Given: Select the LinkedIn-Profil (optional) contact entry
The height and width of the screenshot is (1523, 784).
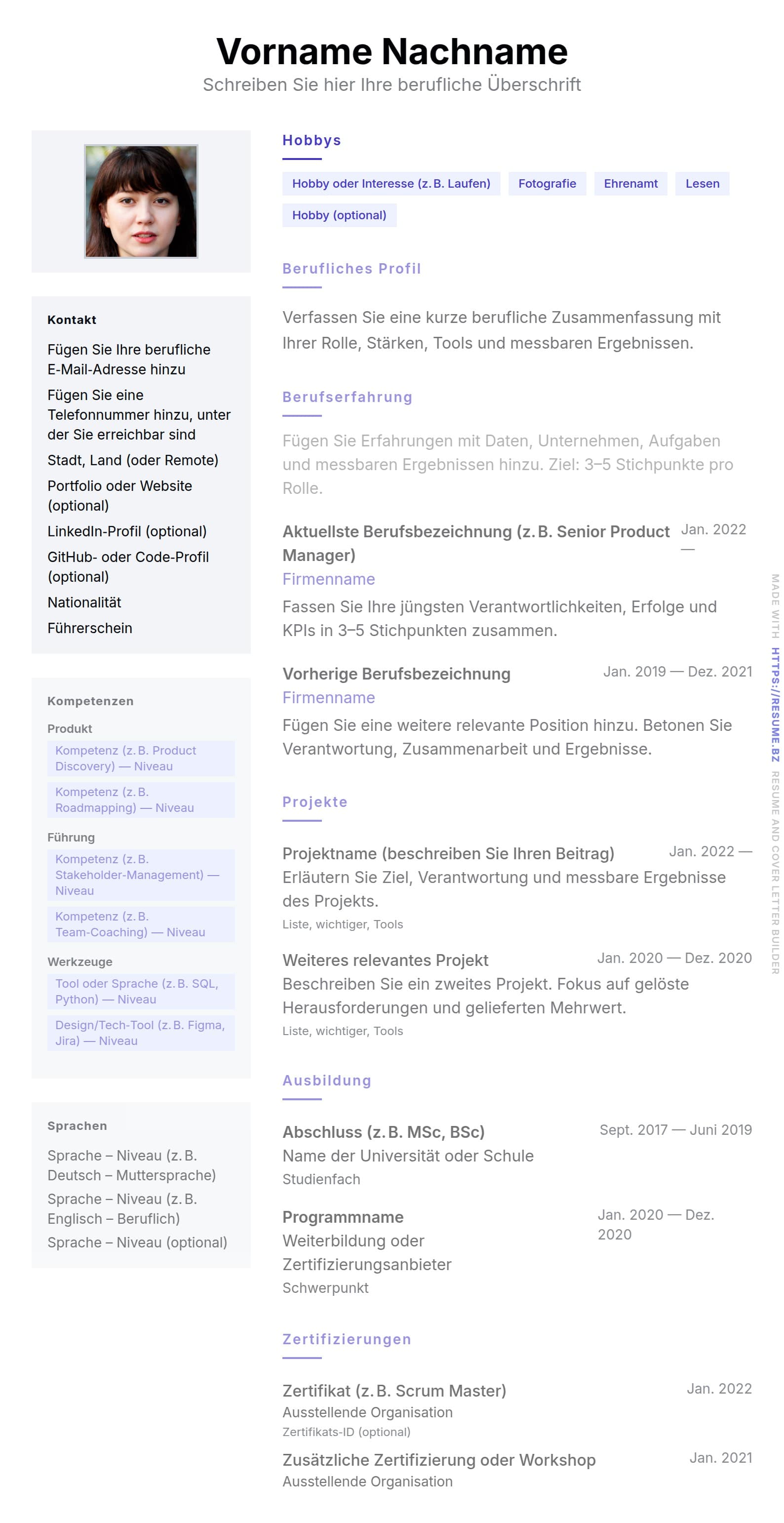Looking at the screenshot, I should (127, 531).
